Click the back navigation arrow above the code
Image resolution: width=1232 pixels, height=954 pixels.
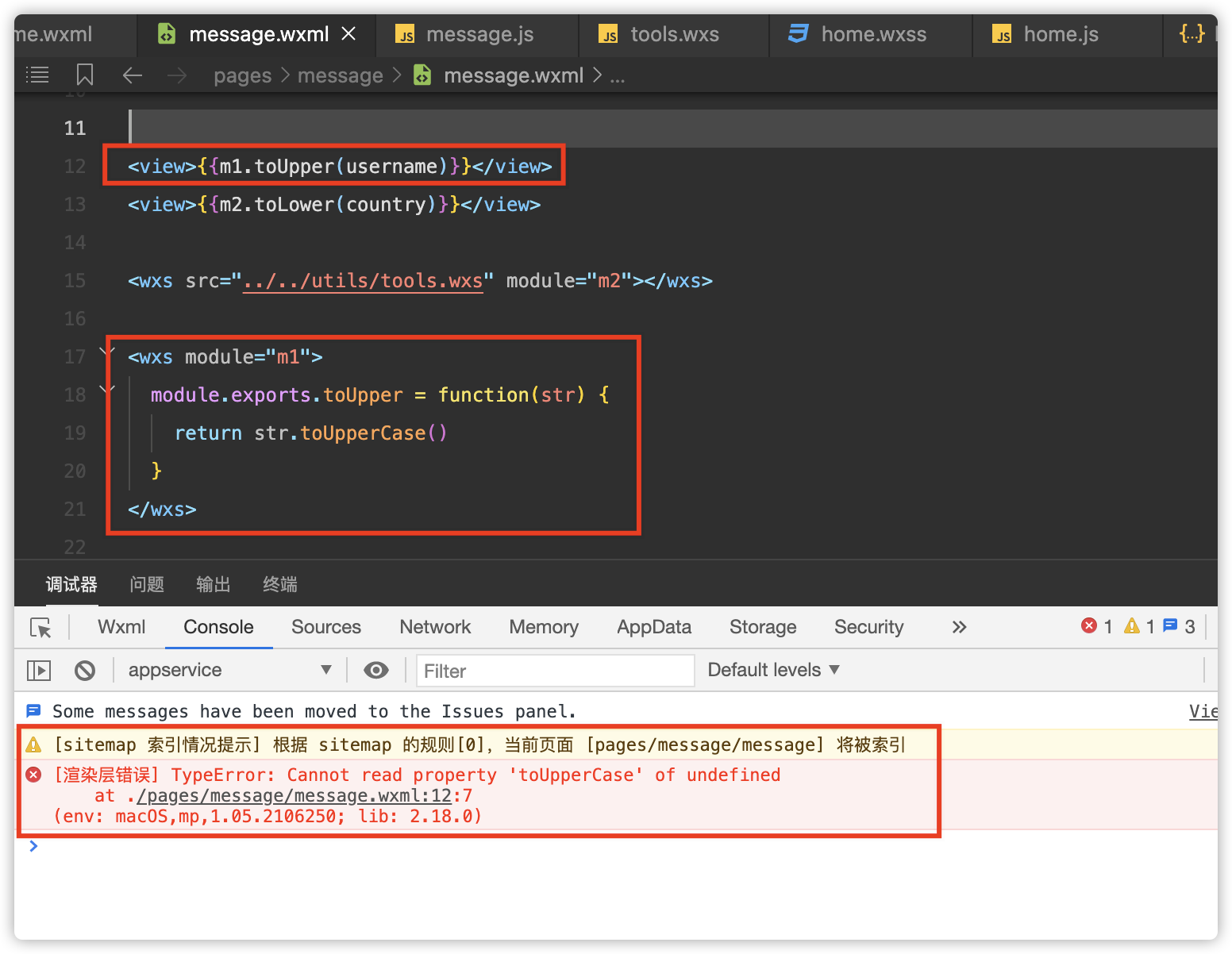point(132,75)
